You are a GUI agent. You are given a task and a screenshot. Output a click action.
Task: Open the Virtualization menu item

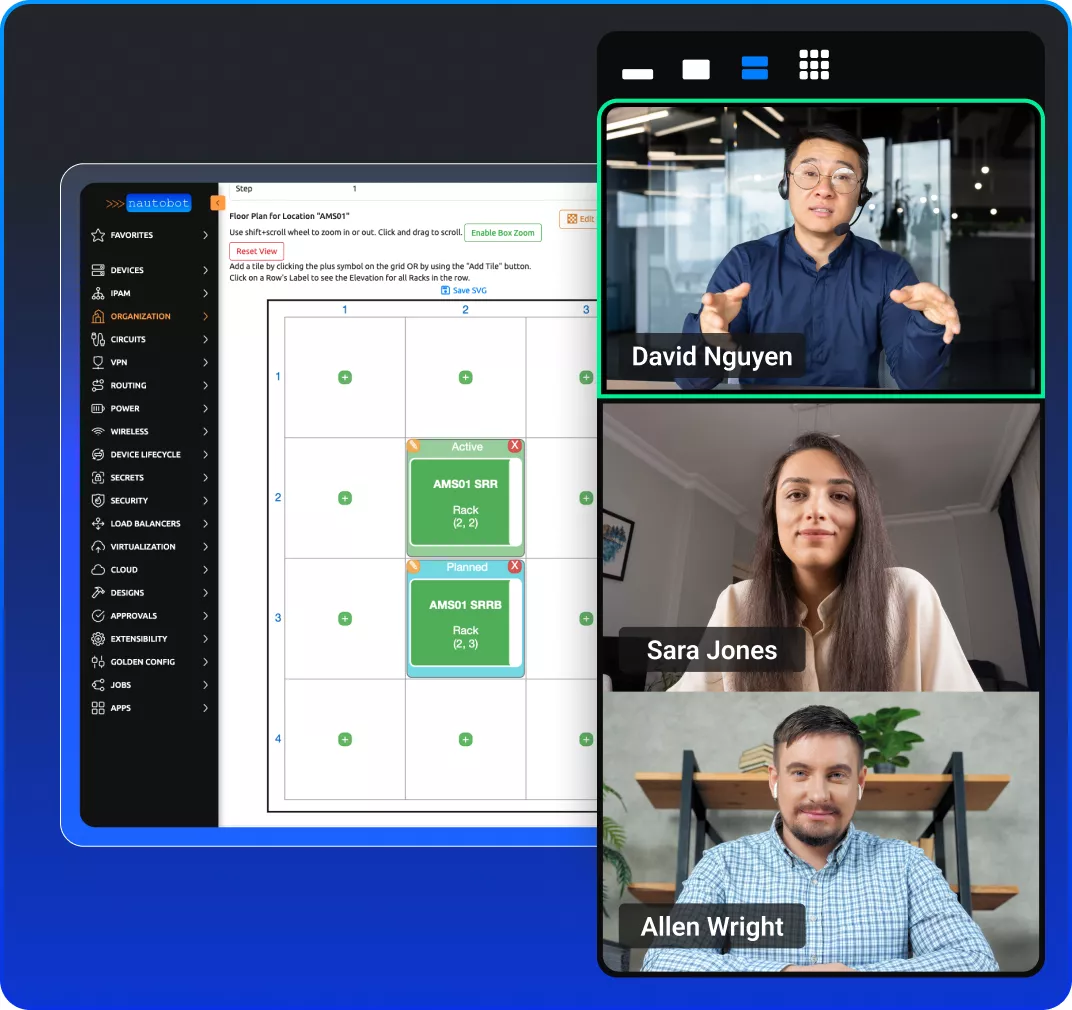tap(150, 546)
